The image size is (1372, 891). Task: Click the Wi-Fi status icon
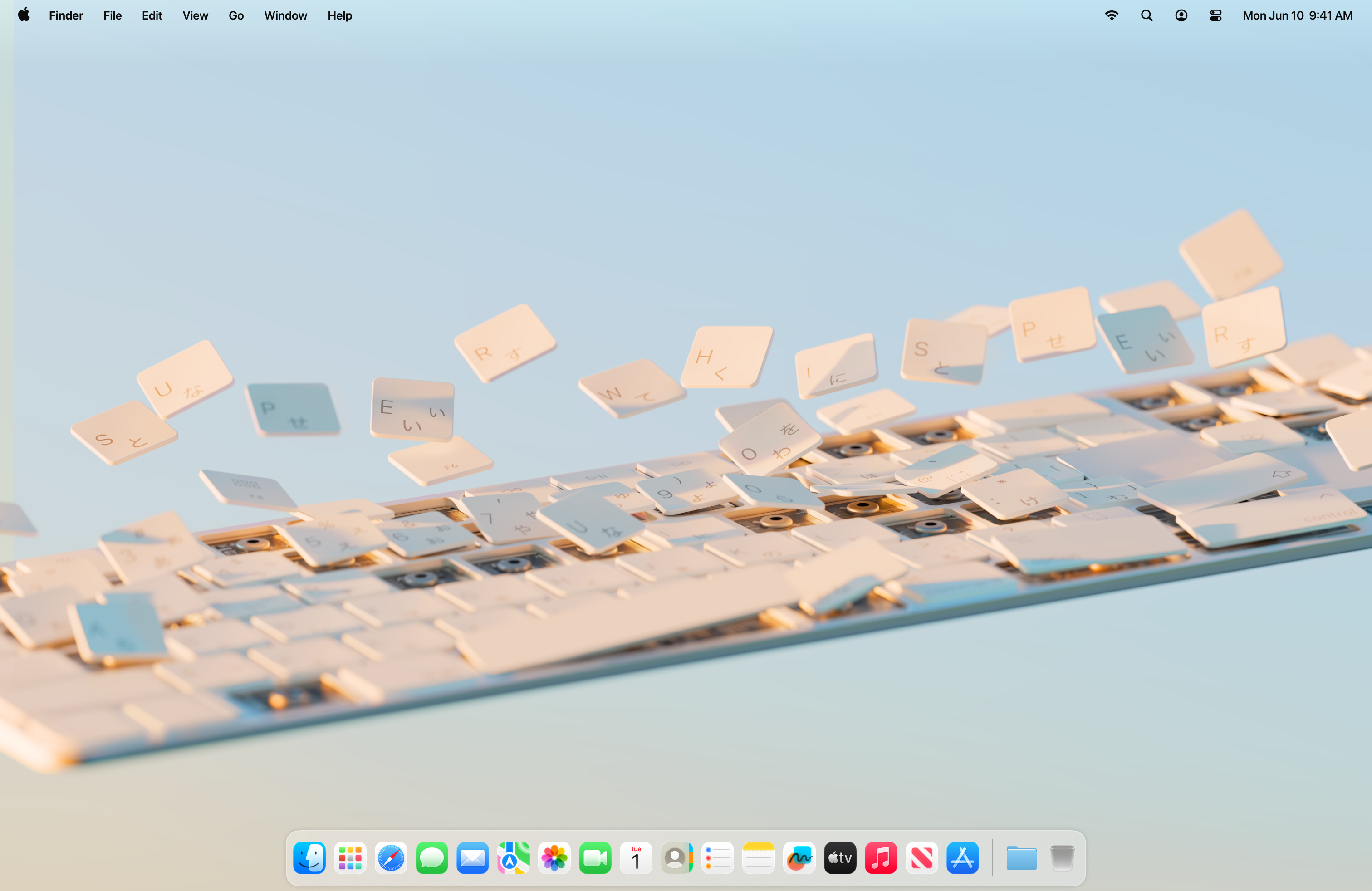click(x=1112, y=15)
